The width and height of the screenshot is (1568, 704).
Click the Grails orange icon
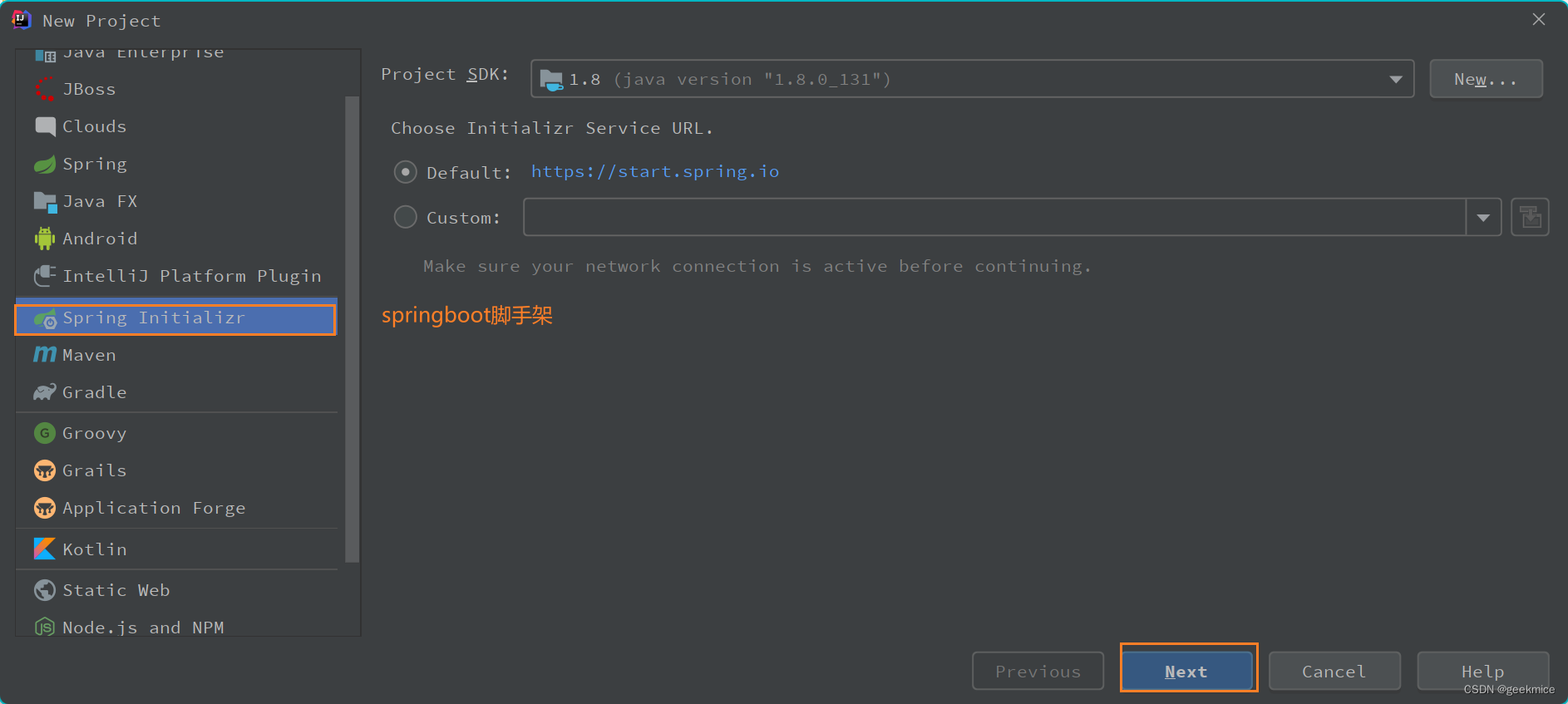[45, 470]
